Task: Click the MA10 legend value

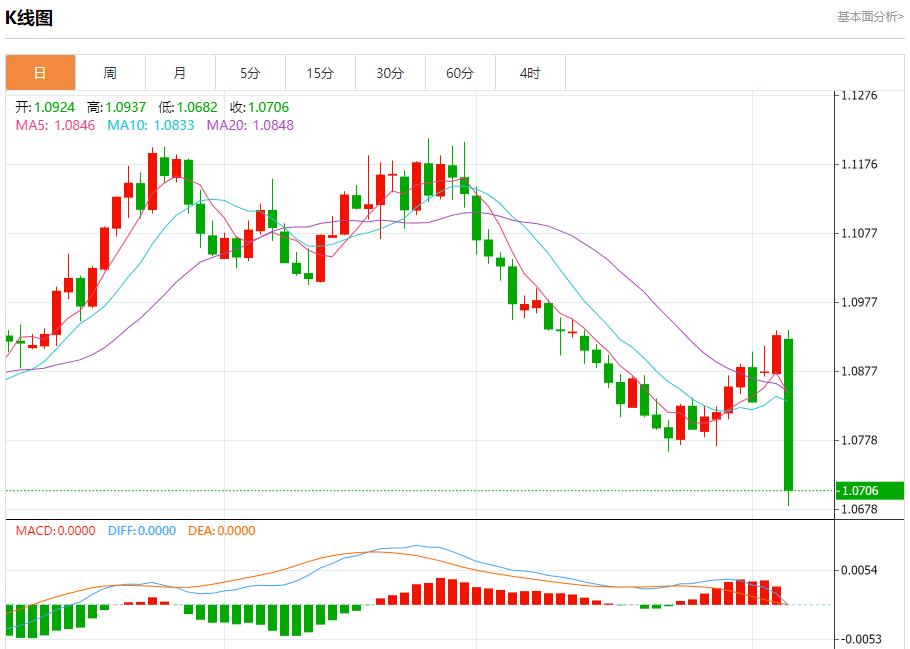Action: pyautogui.click(x=151, y=125)
